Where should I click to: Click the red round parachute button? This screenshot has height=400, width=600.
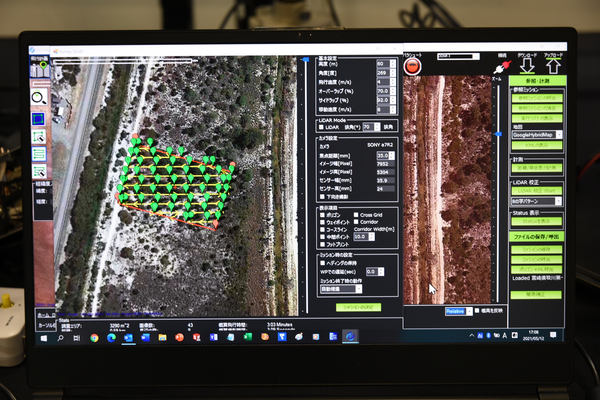[412, 66]
